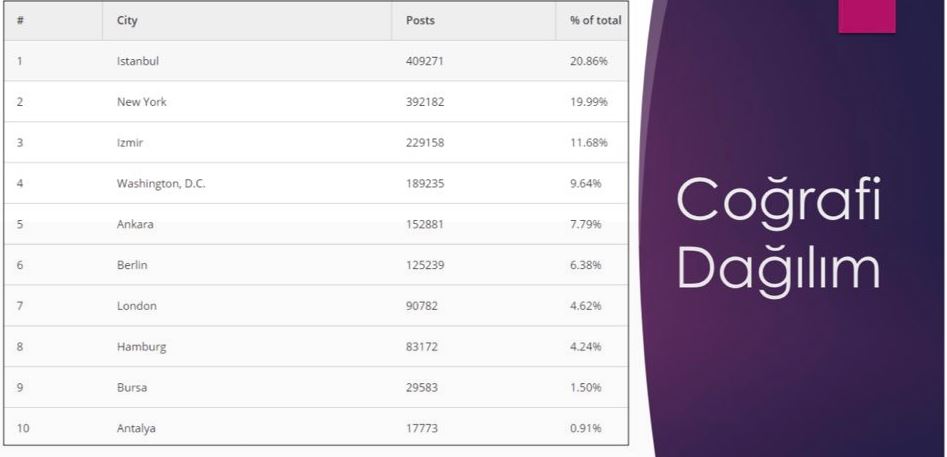The image size is (947, 457).
Task: Select the London city cell
Action: [136, 306]
